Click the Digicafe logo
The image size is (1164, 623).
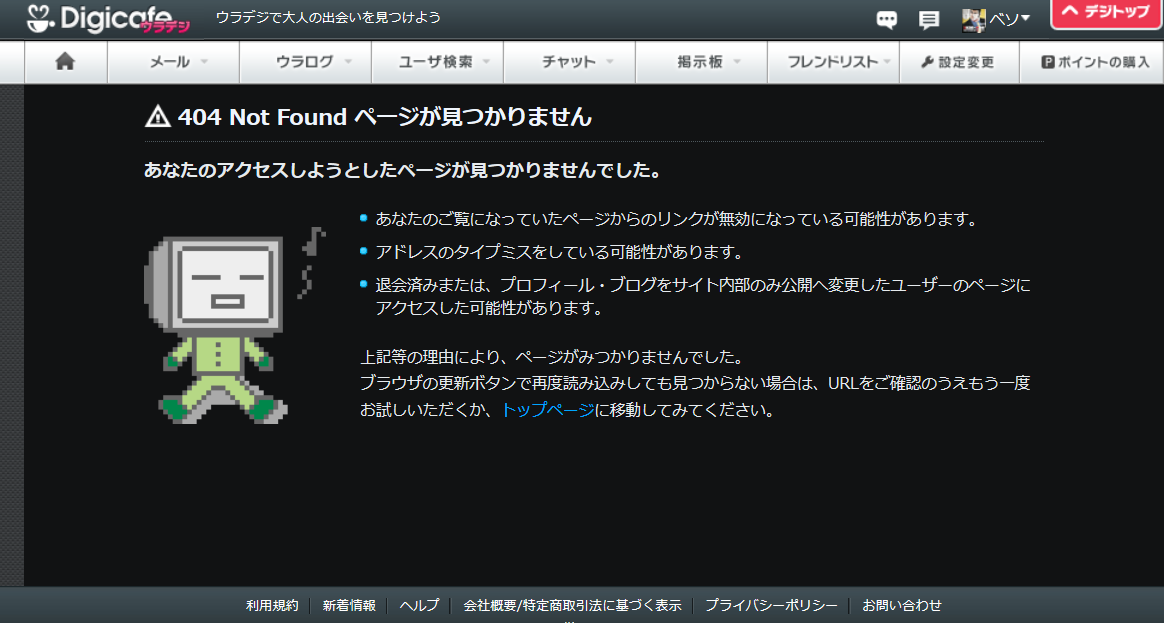107,18
